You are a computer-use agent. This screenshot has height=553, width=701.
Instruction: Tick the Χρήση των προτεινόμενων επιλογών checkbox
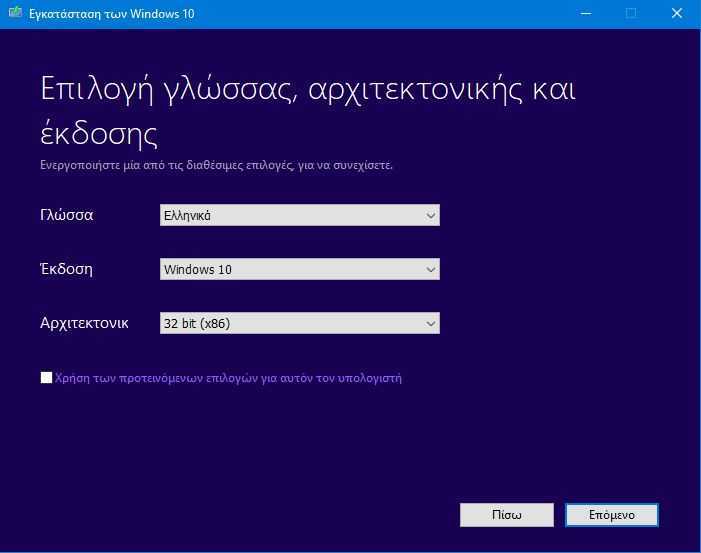click(46, 377)
